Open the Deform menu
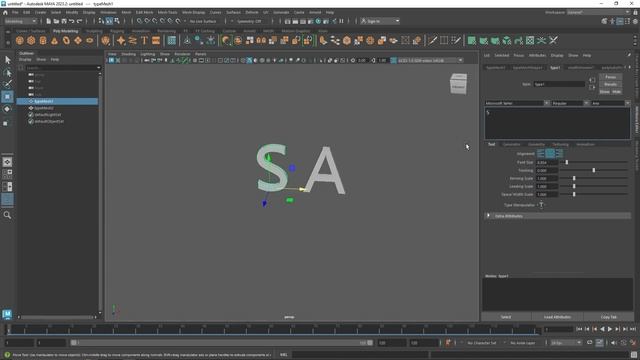Screen dimensions: 640x360 pos(252,13)
